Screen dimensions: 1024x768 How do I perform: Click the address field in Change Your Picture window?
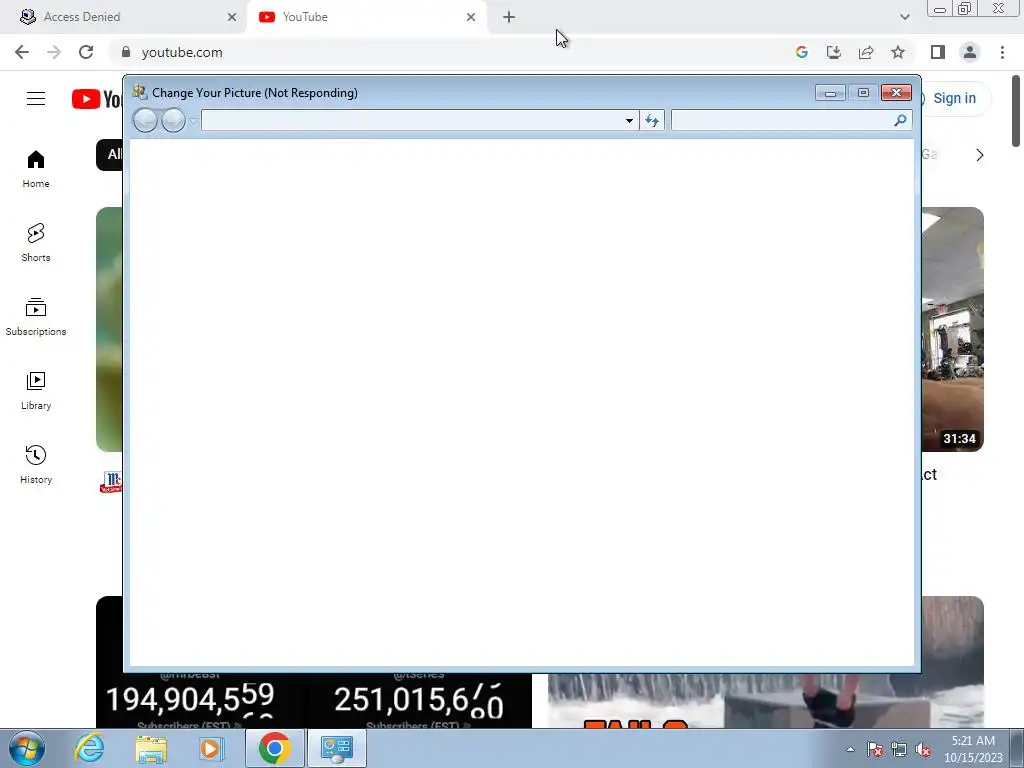pyautogui.click(x=412, y=120)
